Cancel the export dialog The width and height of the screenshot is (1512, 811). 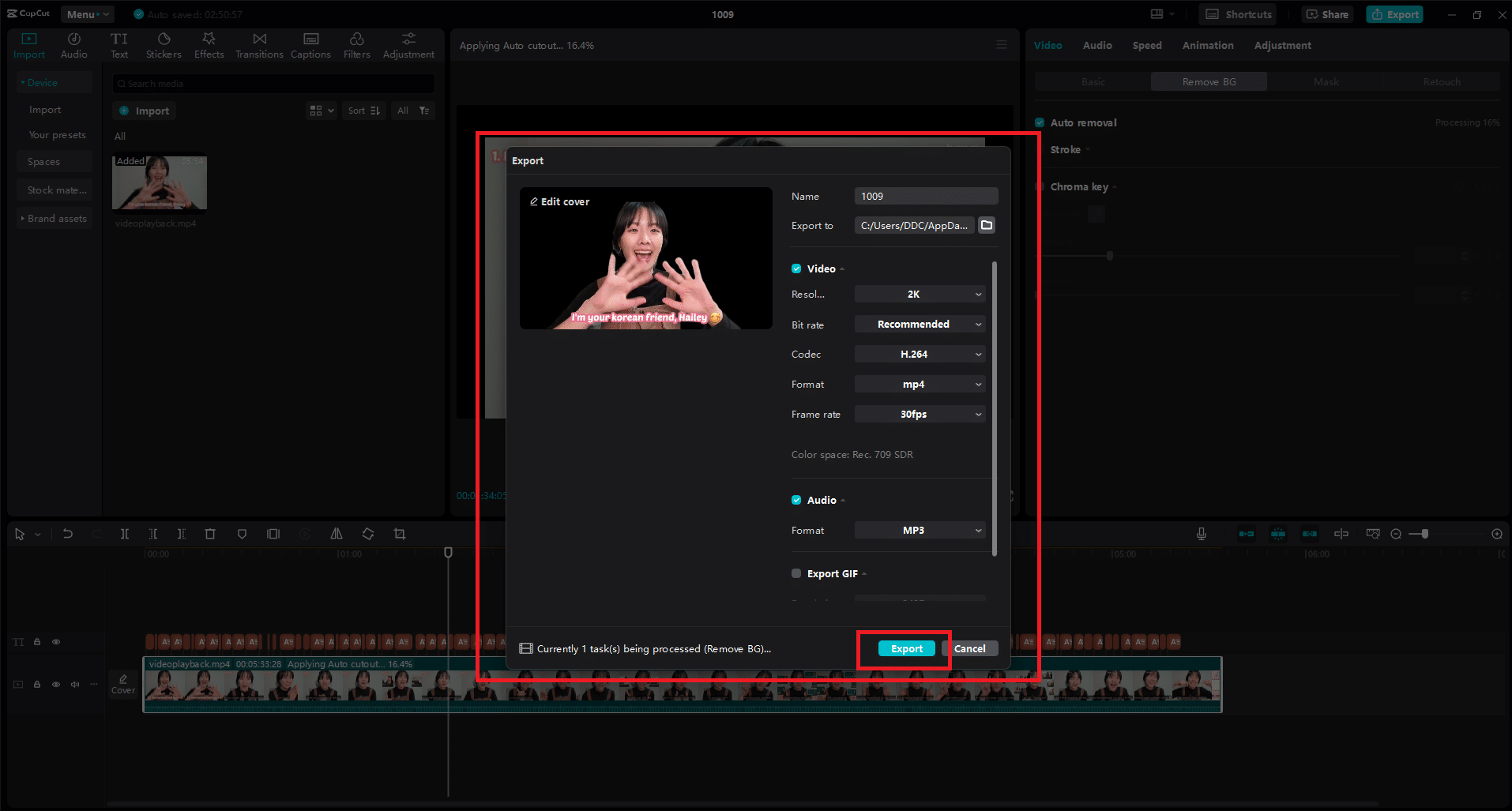pos(969,649)
